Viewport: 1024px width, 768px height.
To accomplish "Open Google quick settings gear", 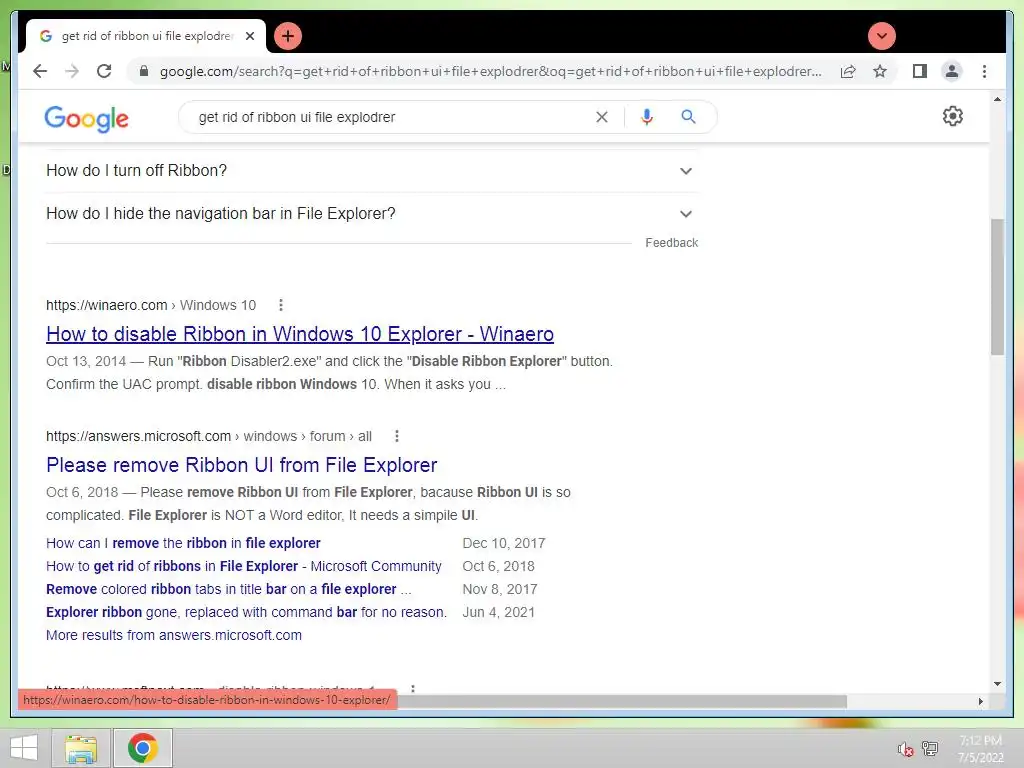I will [x=953, y=116].
